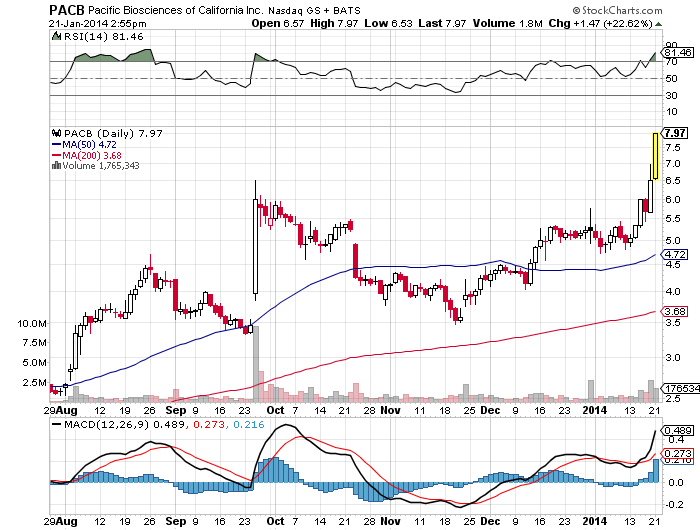Image resolution: width=700 pixels, height=530 pixels.
Task: Click the green up-arrow after Chg value
Action: [658, 24]
